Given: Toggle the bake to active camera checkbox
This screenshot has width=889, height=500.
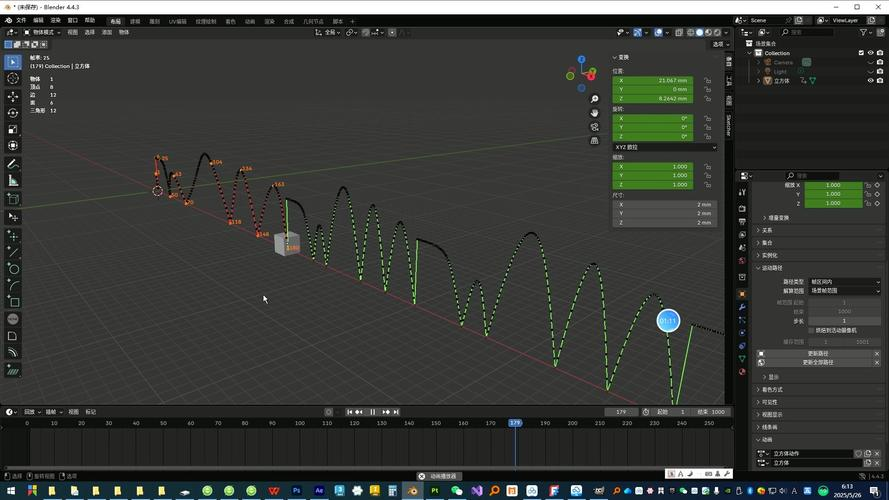Looking at the screenshot, I should 811,330.
